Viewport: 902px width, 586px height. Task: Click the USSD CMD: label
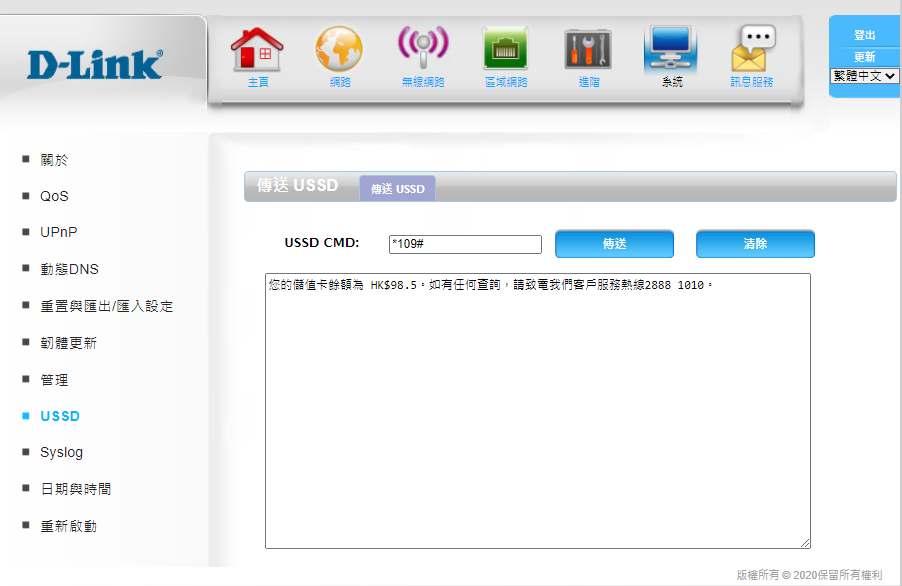(x=322, y=243)
